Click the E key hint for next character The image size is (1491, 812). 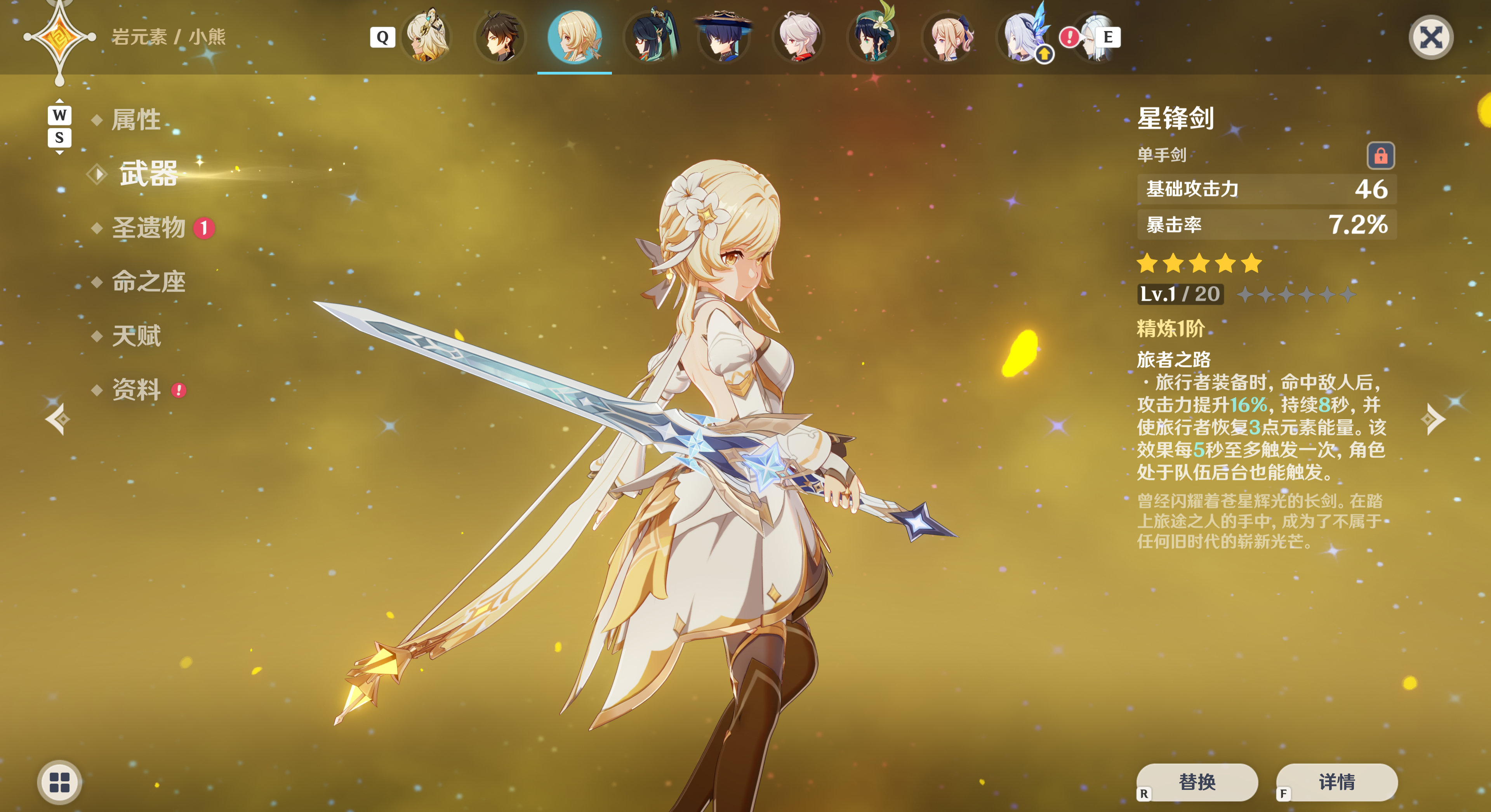coord(1108,38)
